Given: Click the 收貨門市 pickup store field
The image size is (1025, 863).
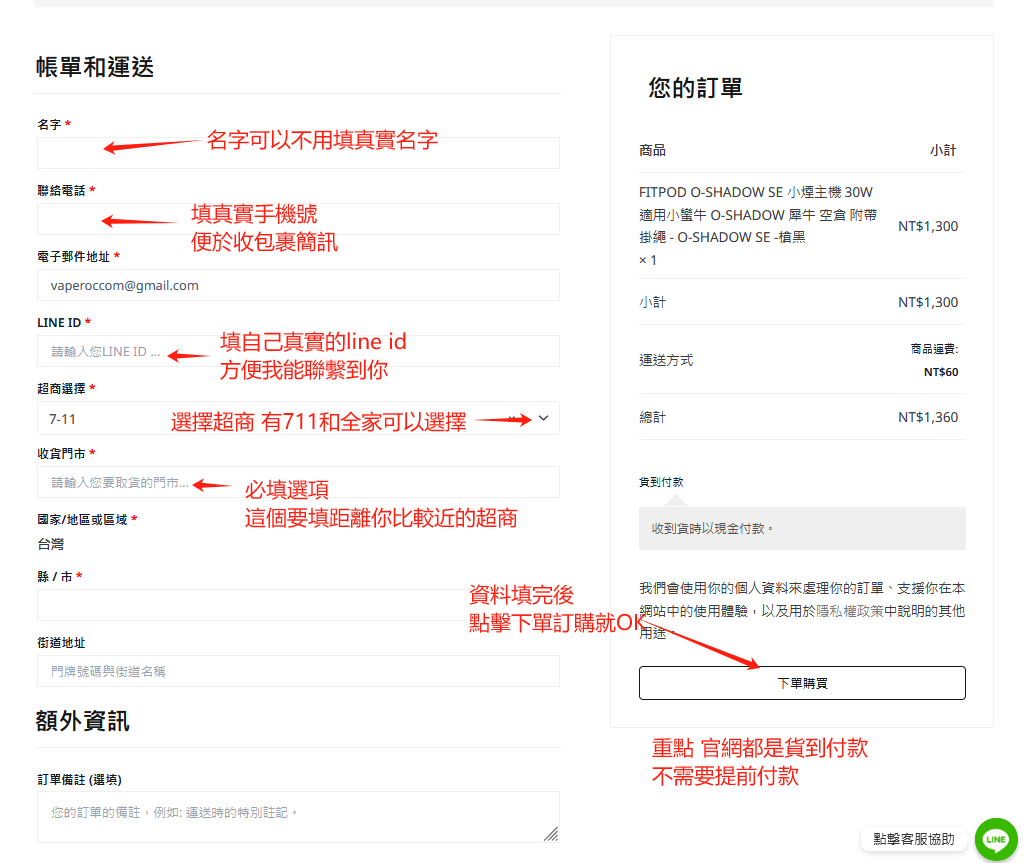Looking at the screenshot, I should point(298,482).
